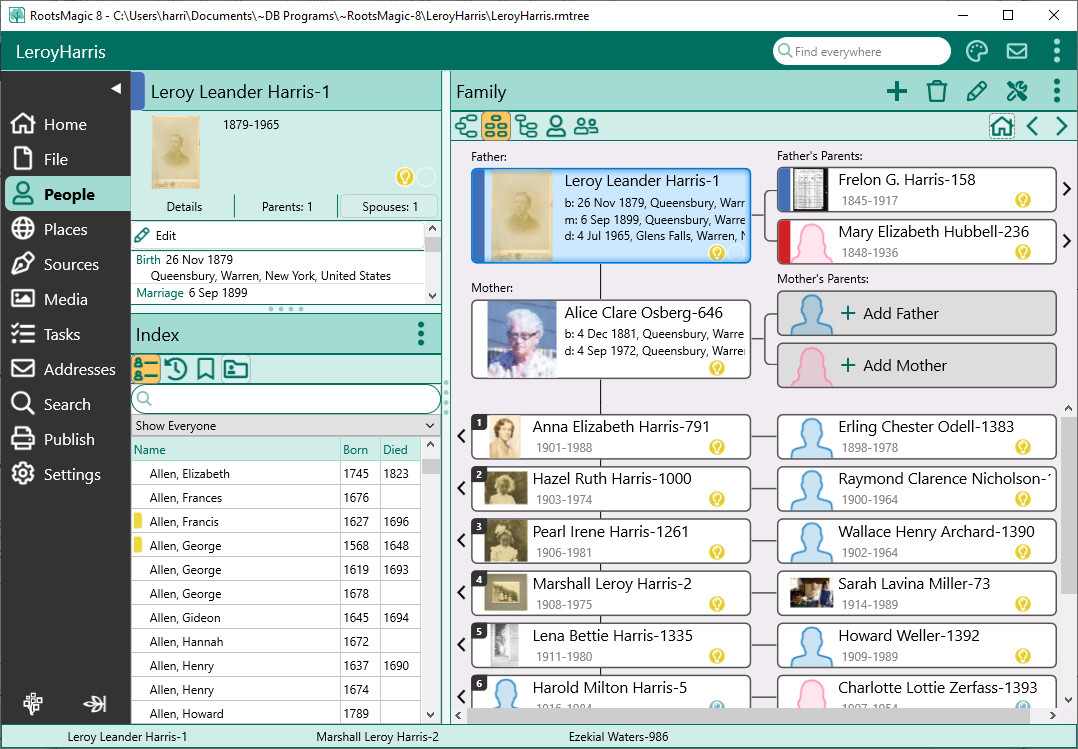Click the pencil edit icon in Family header

pyautogui.click(x=977, y=92)
